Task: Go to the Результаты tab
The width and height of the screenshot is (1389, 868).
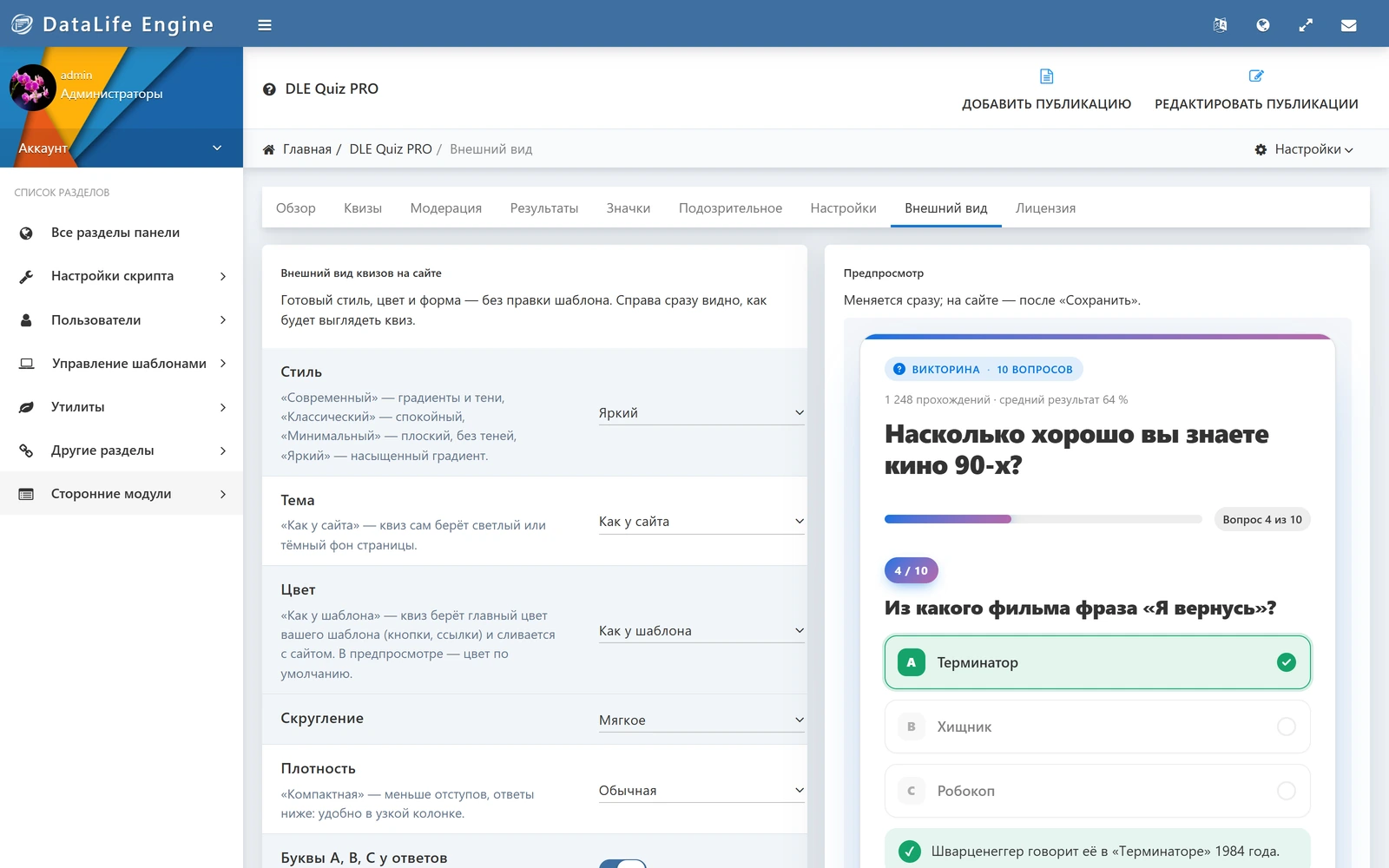Action: pyautogui.click(x=544, y=208)
